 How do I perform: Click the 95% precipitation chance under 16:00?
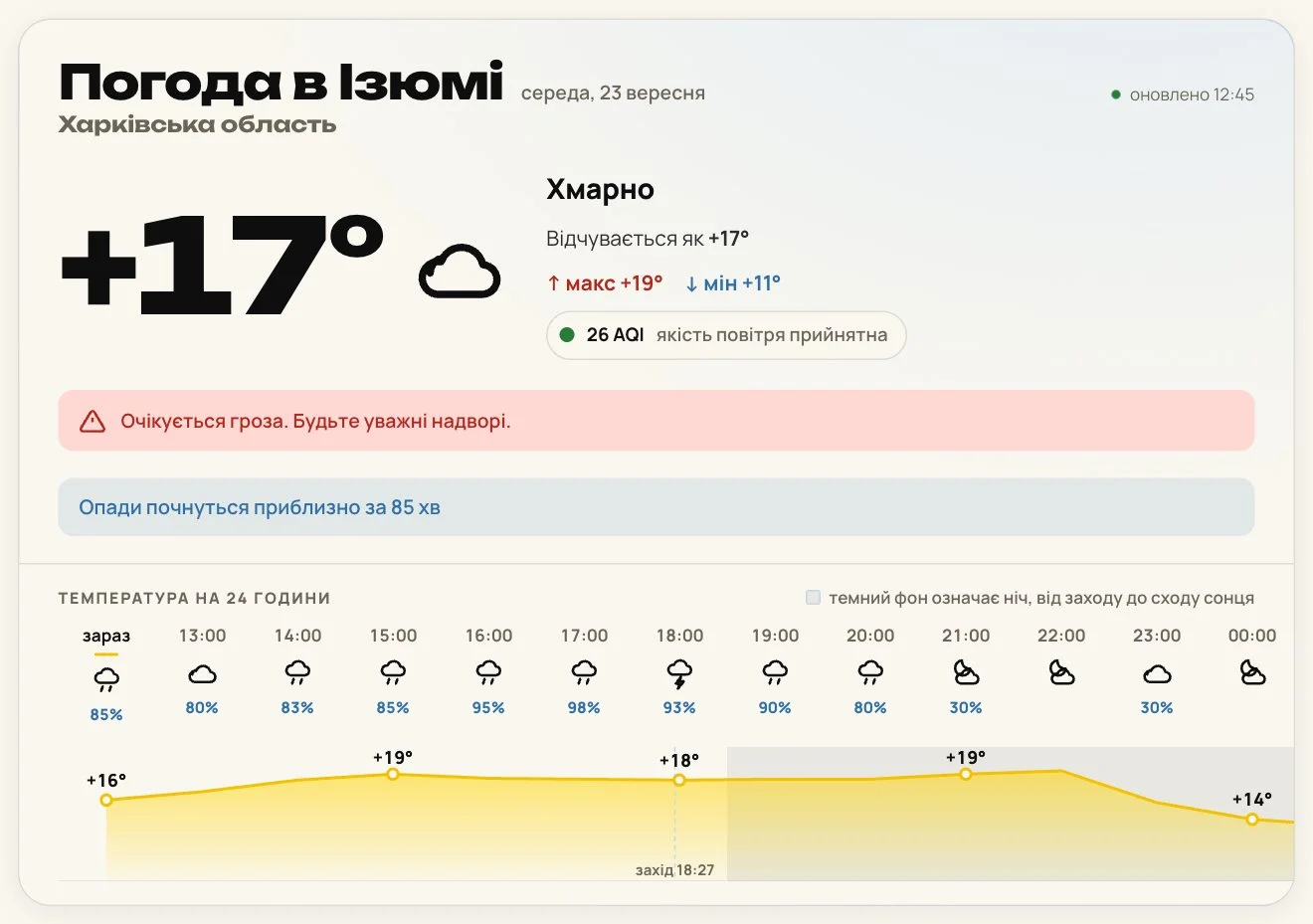click(488, 708)
